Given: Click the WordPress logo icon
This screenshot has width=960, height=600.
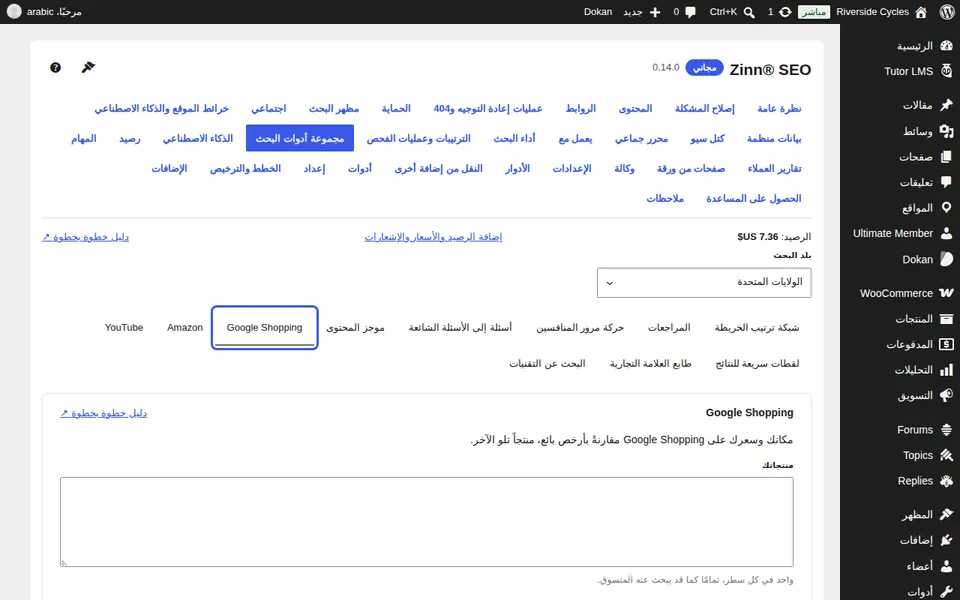Looking at the screenshot, I should [x=947, y=12].
